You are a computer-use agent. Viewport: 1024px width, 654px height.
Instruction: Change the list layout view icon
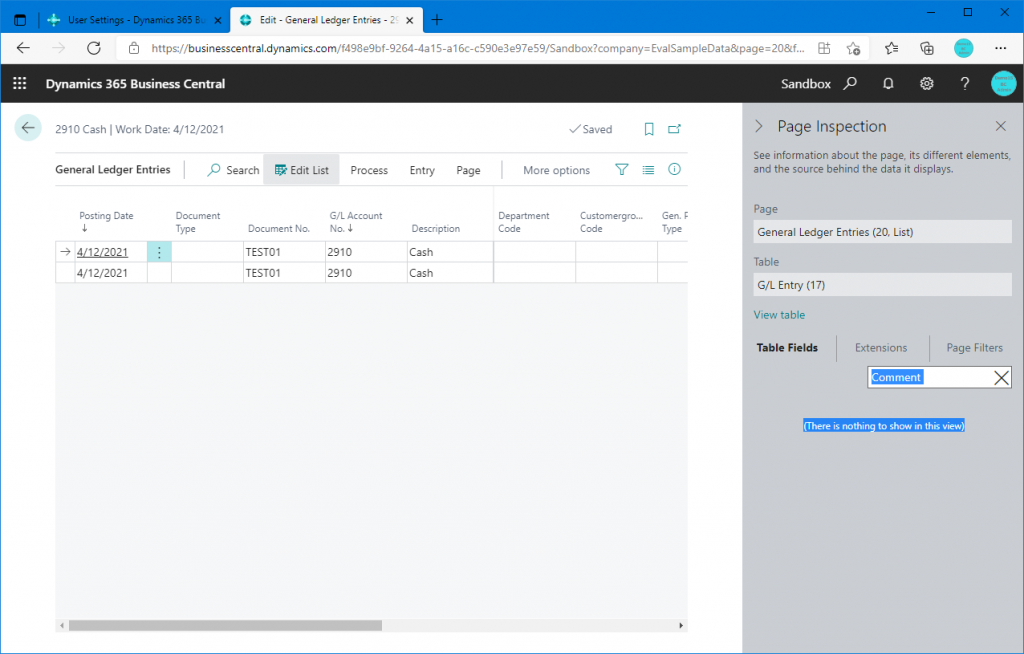(x=648, y=170)
